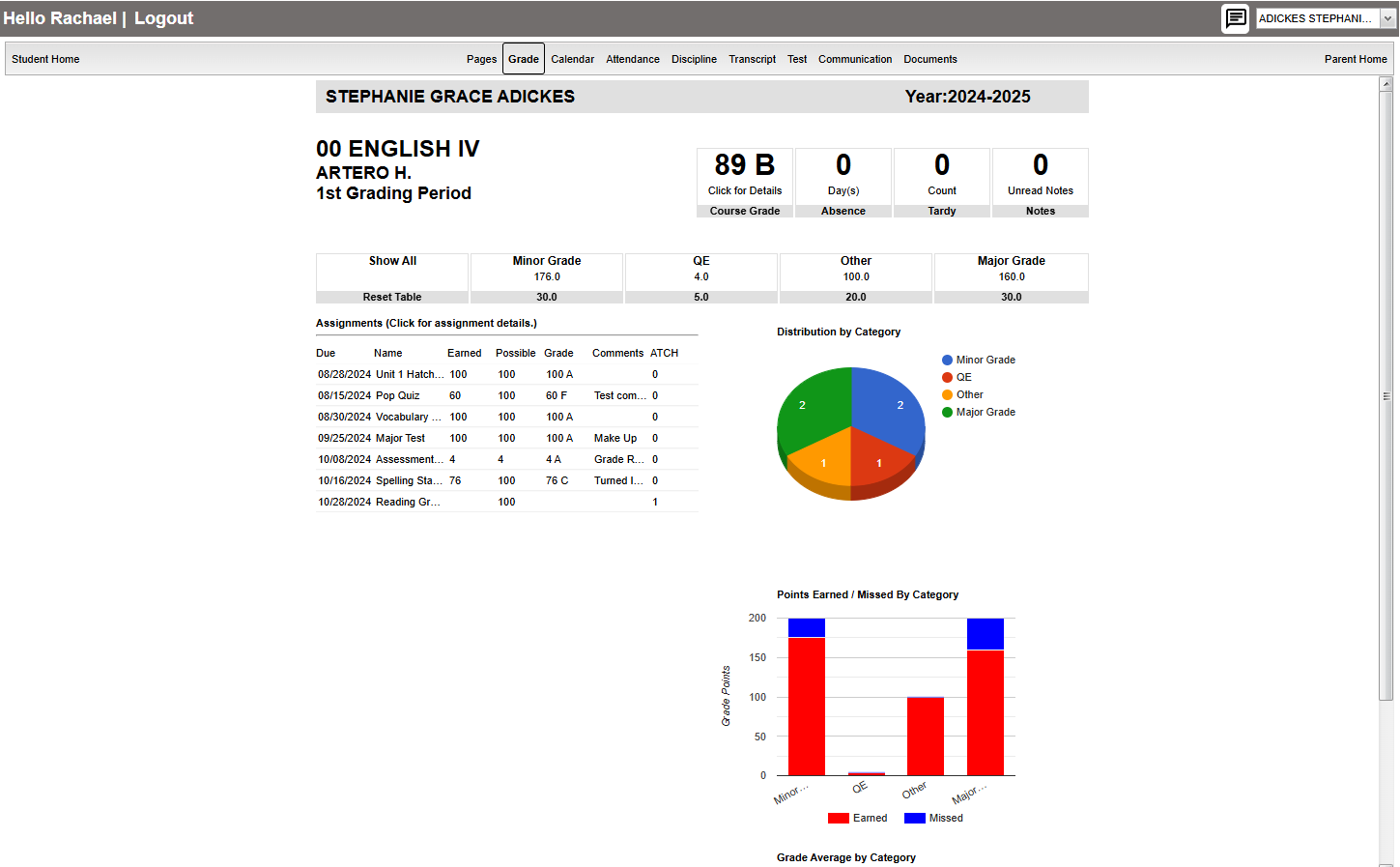1400x867 pixels.
Task: Sort by Due column header
Action: click(326, 353)
